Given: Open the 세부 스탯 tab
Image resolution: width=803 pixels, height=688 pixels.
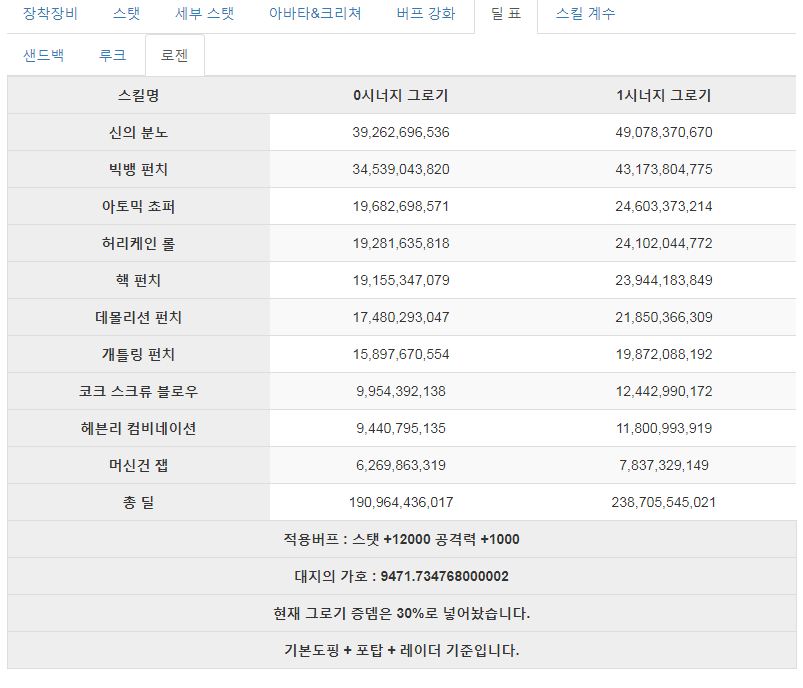Looking at the screenshot, I should coord(204,13).
